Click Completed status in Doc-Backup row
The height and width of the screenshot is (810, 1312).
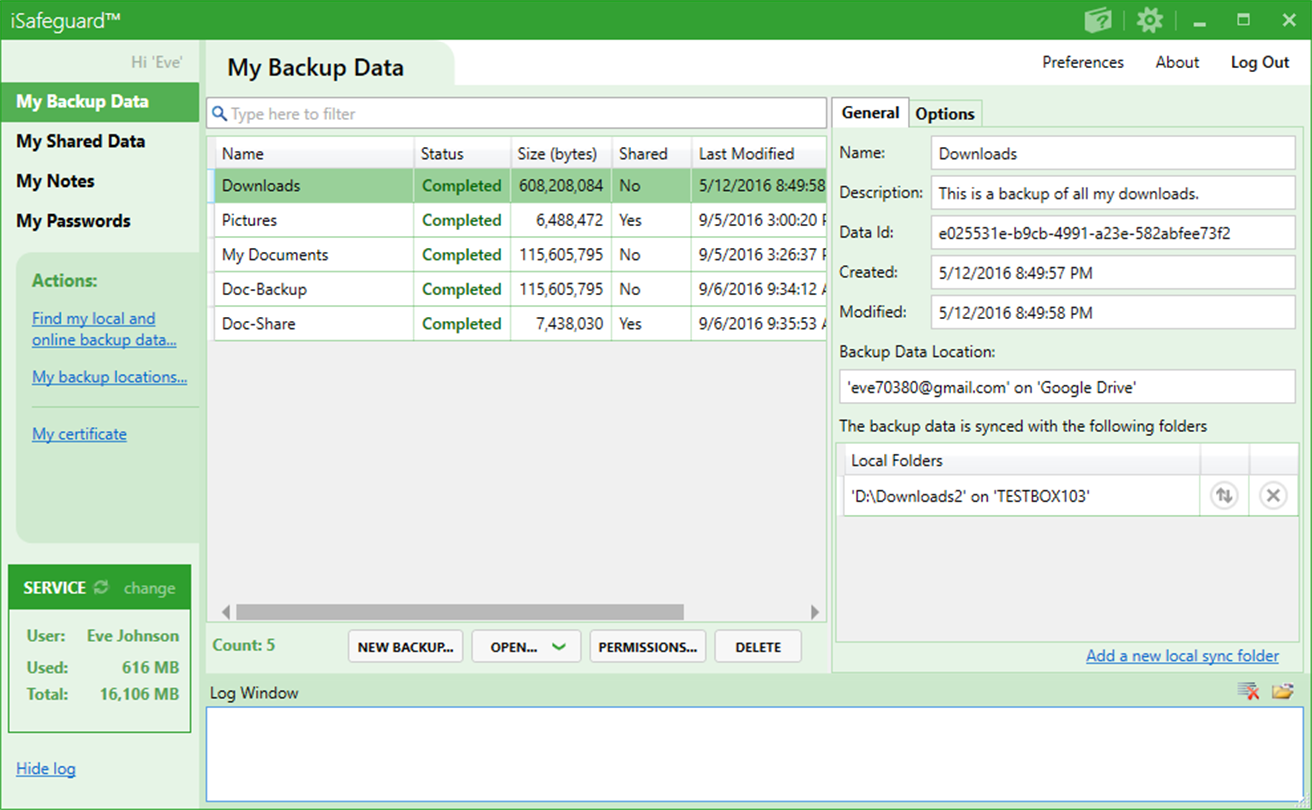pos(462,289)
